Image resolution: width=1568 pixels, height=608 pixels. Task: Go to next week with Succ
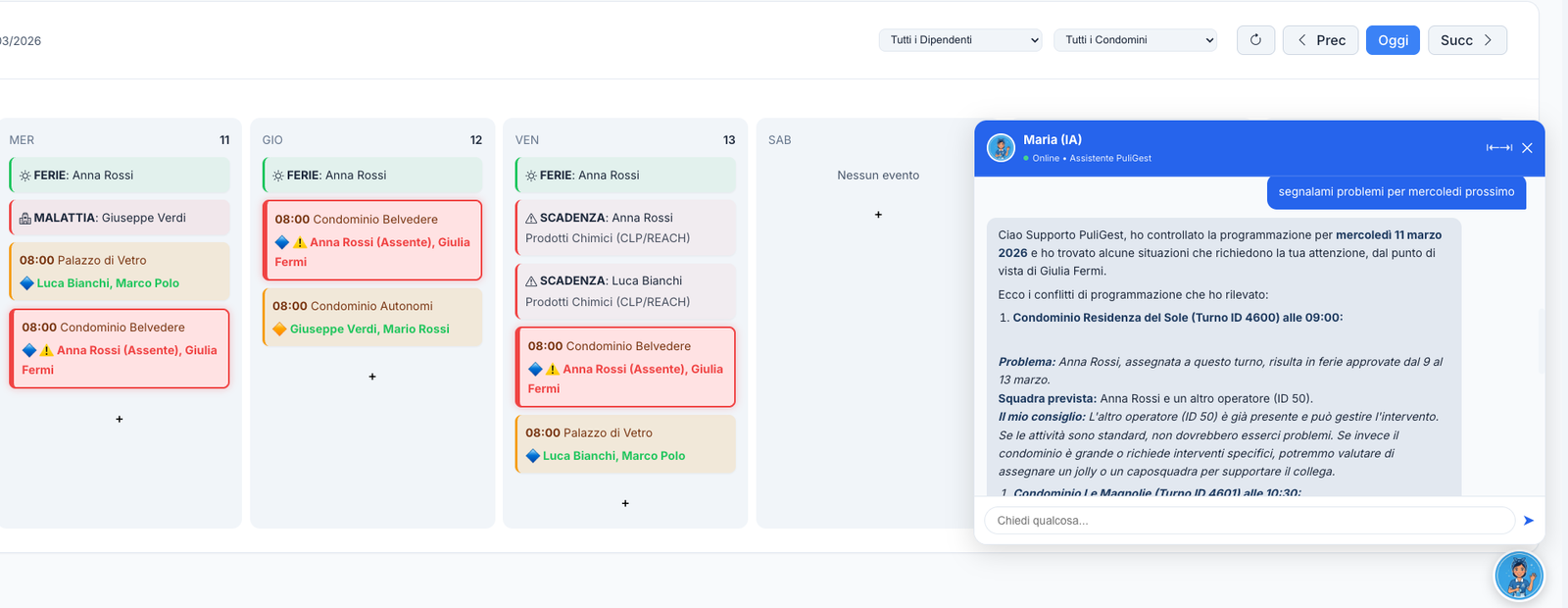(x=1466, y=40)
